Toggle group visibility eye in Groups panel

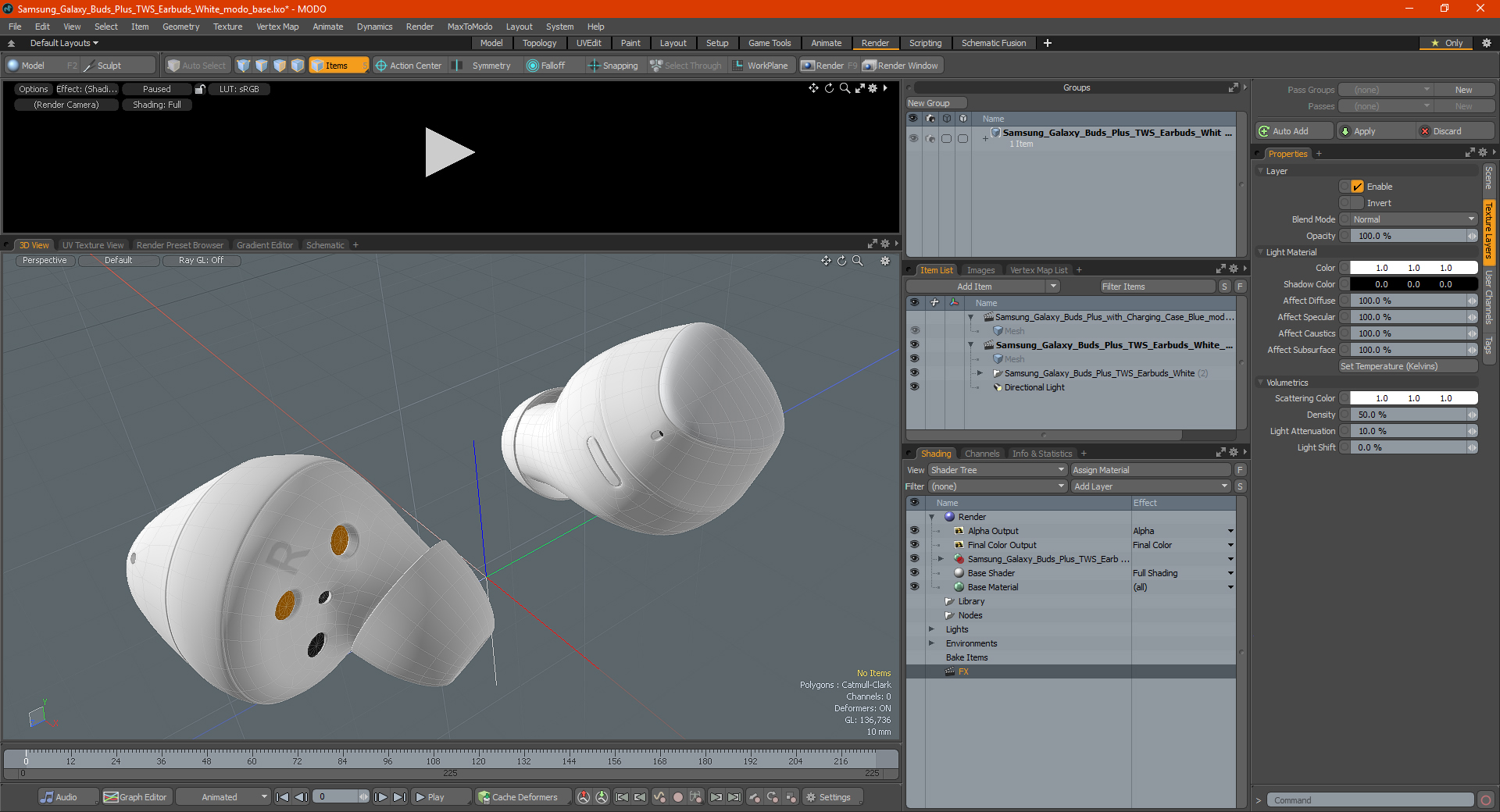pos(913,138)
